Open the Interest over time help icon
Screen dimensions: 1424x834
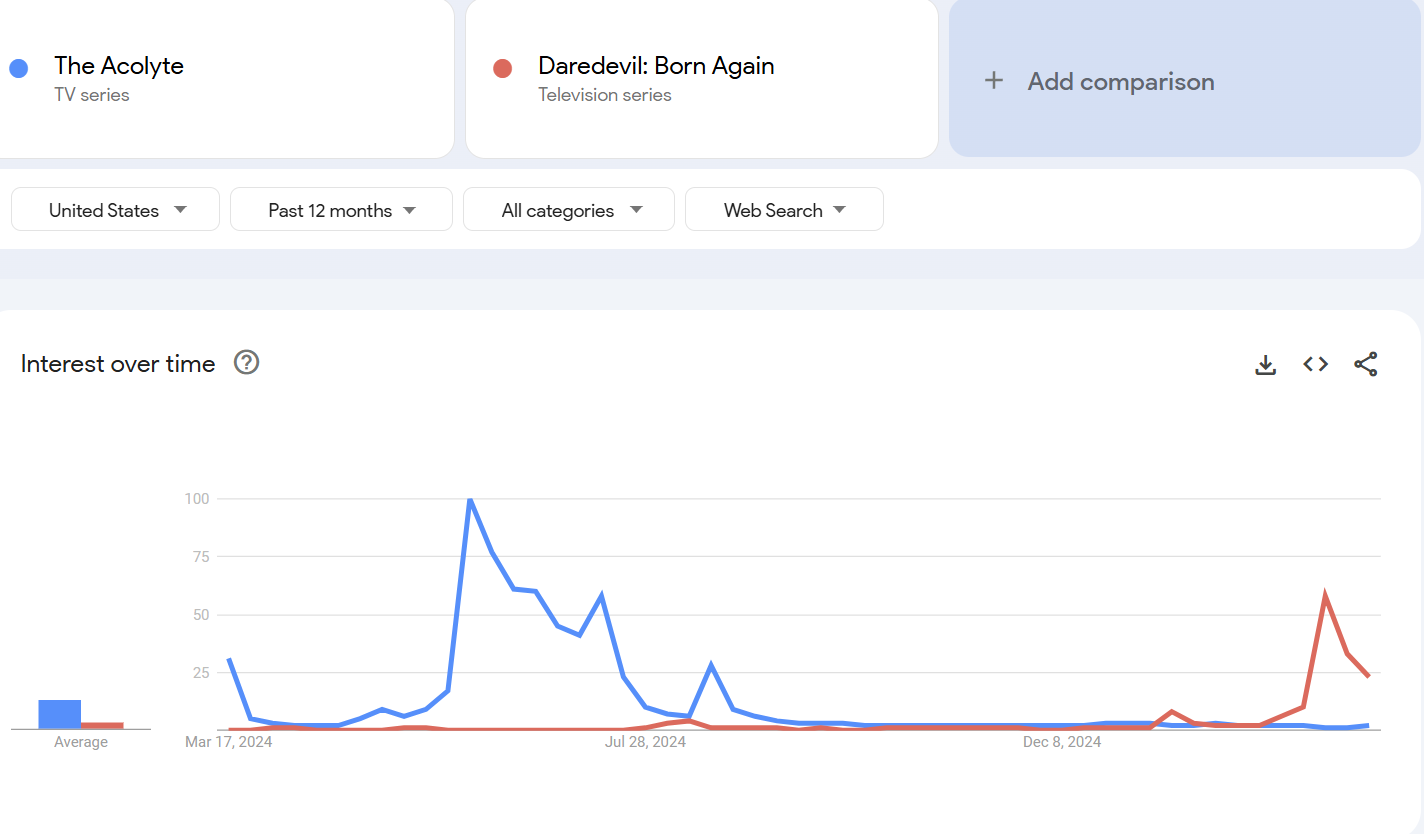pos(247,363)
